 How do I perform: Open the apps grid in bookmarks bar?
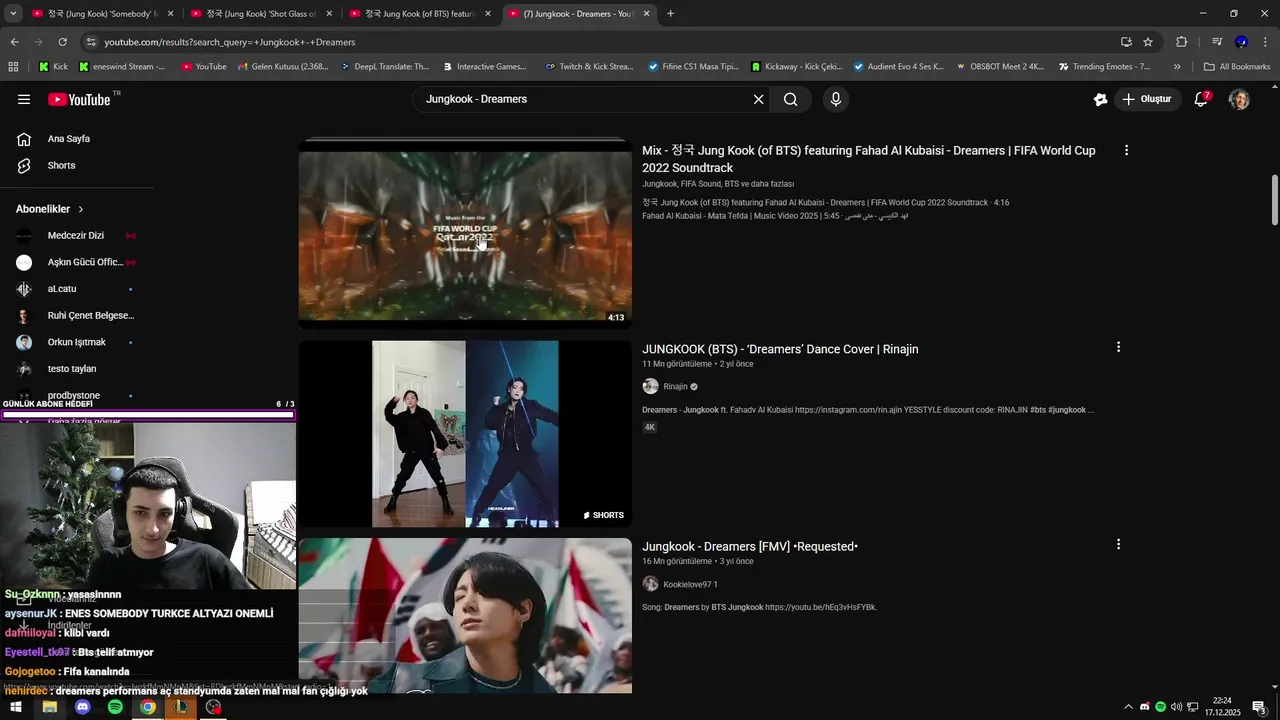pos(13,67)
